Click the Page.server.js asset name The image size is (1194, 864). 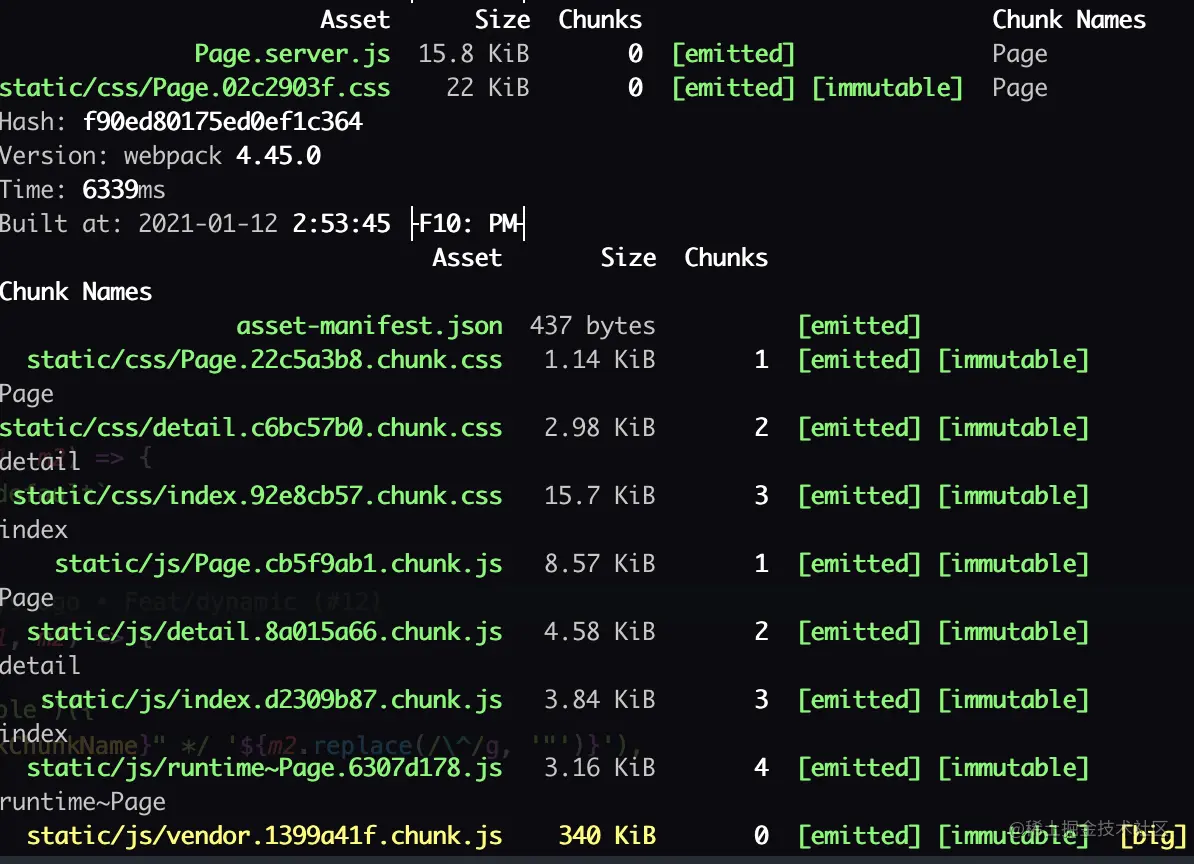292,54
